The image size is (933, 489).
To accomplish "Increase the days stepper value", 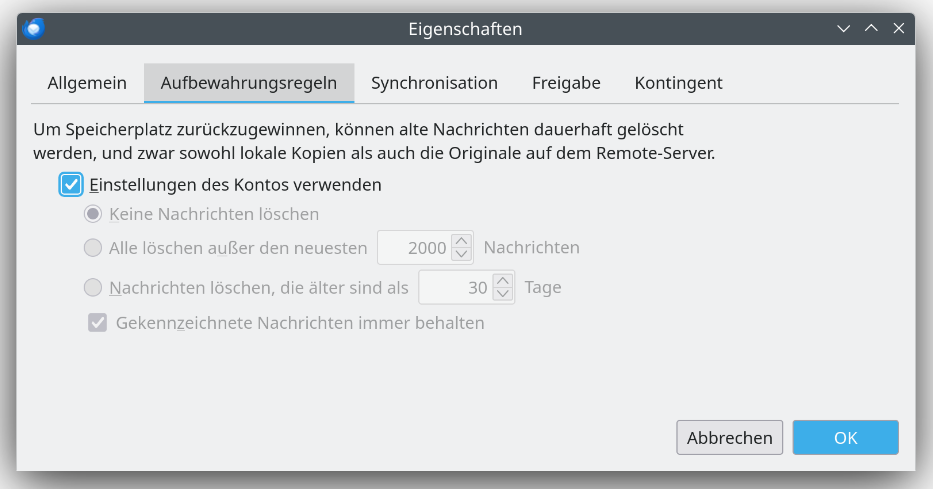I will coord(503,281).
